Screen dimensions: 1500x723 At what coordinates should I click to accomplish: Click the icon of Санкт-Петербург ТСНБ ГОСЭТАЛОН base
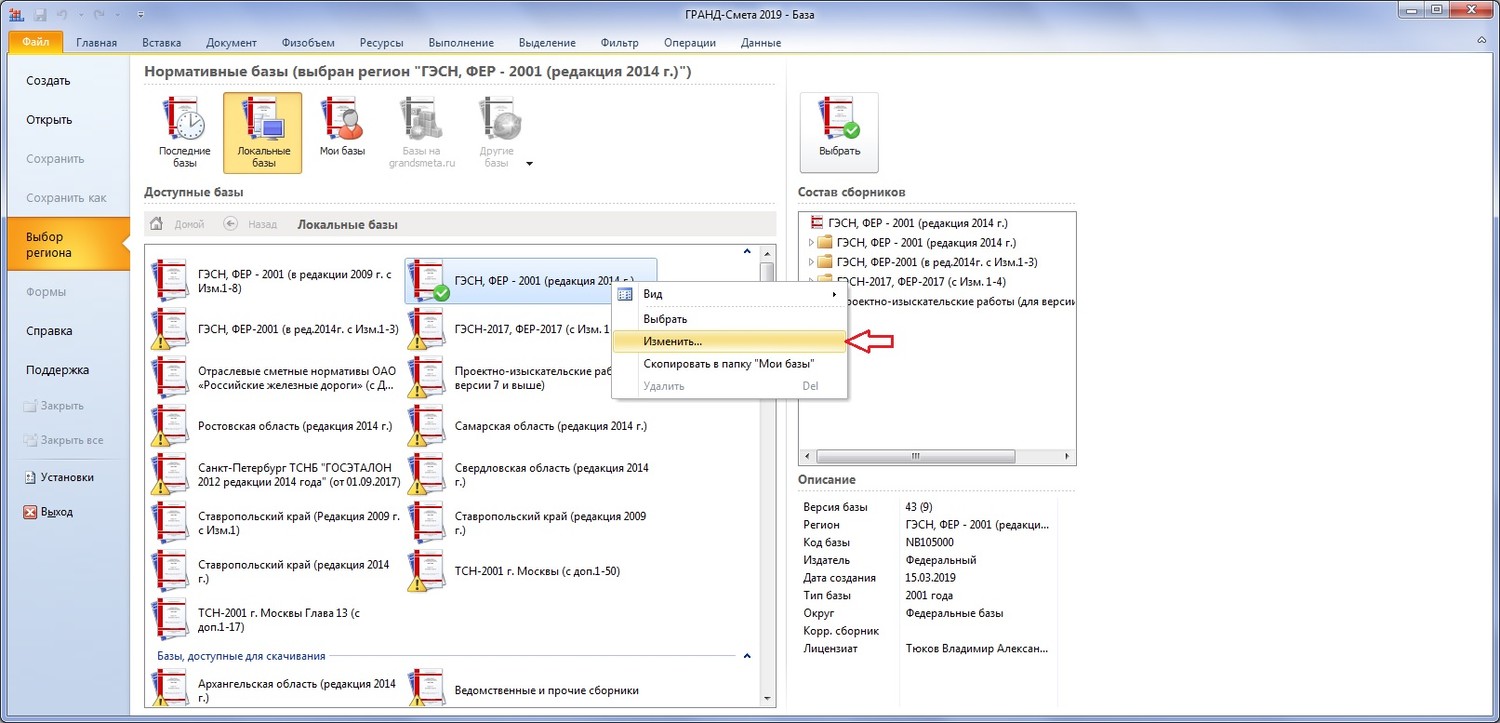[x=170, y=474]
